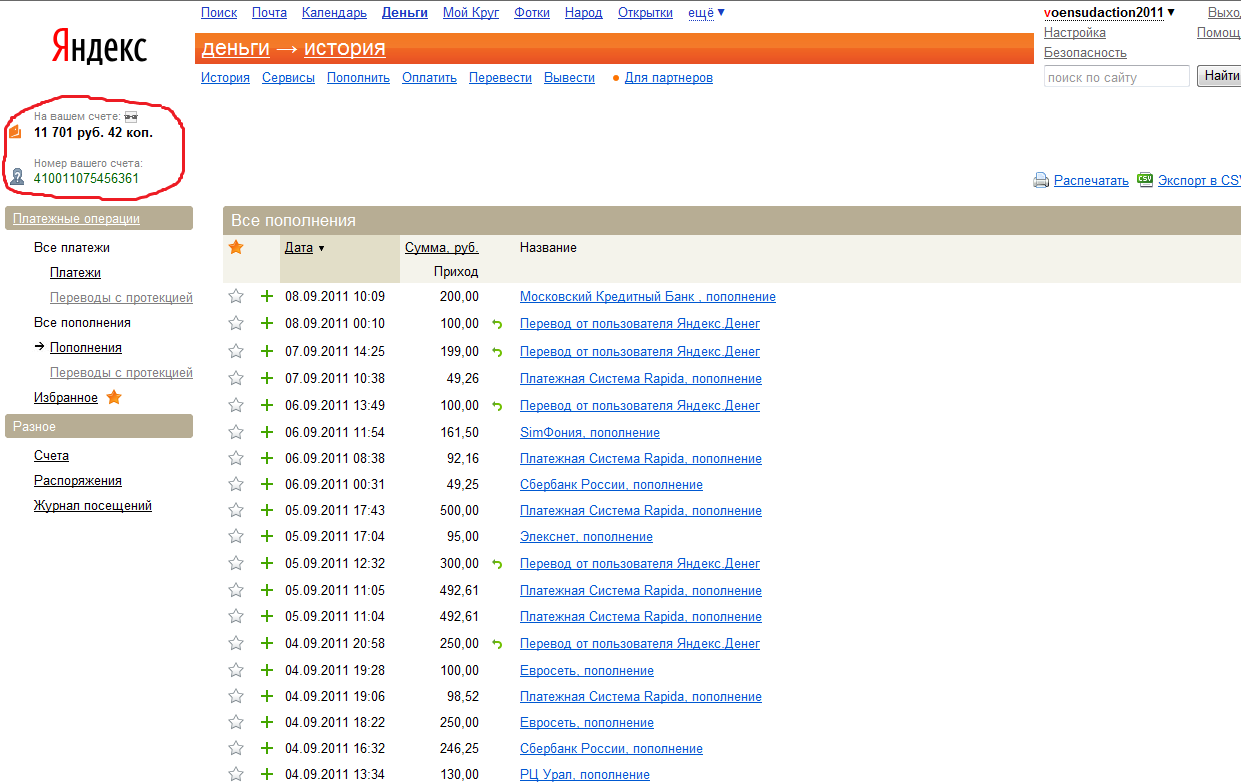1241x784 pixels.
Task: Click the поиск по сайту search field
Action: click(x=1116, y=77)
